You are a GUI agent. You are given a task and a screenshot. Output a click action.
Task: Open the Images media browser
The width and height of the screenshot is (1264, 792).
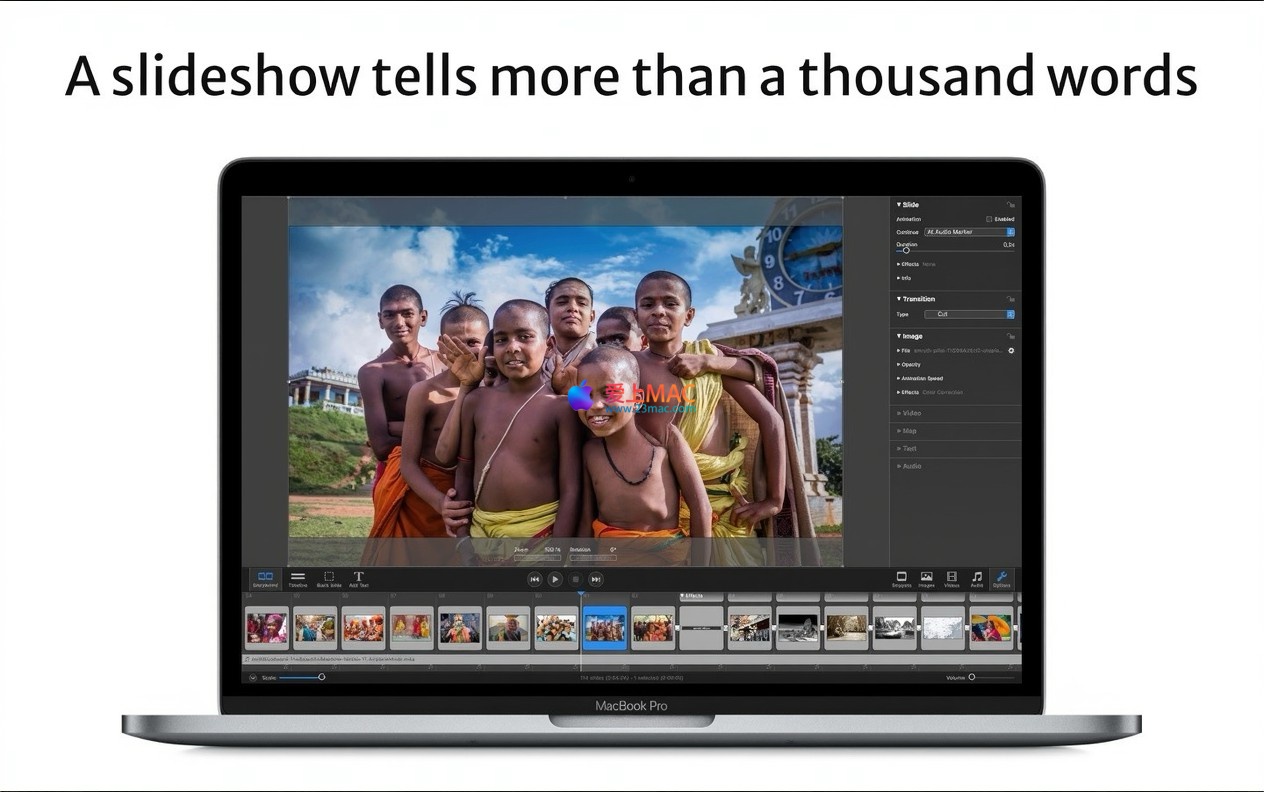(927, 579)
